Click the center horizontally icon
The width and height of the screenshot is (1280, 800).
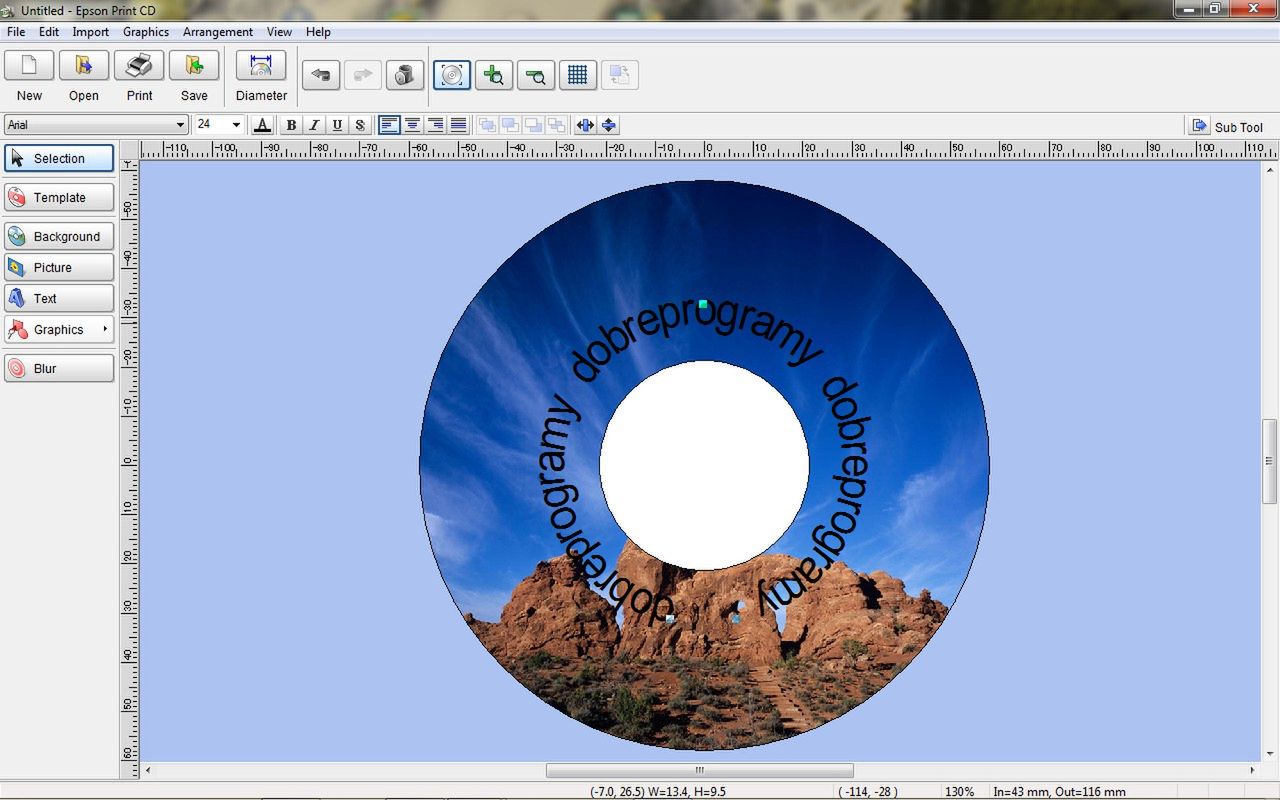pos(585,125)
